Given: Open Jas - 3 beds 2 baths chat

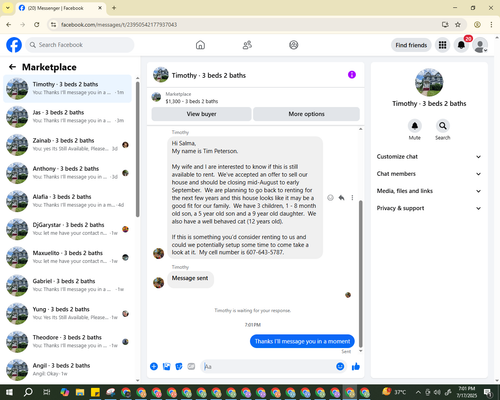Looking at the screenshot, I should coord(67,116).
